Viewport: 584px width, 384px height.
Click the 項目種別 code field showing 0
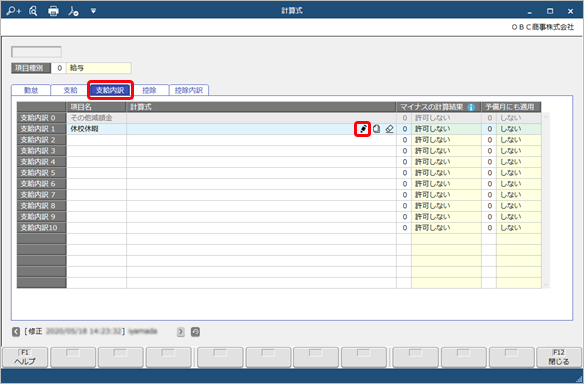(x=58, y=68)
